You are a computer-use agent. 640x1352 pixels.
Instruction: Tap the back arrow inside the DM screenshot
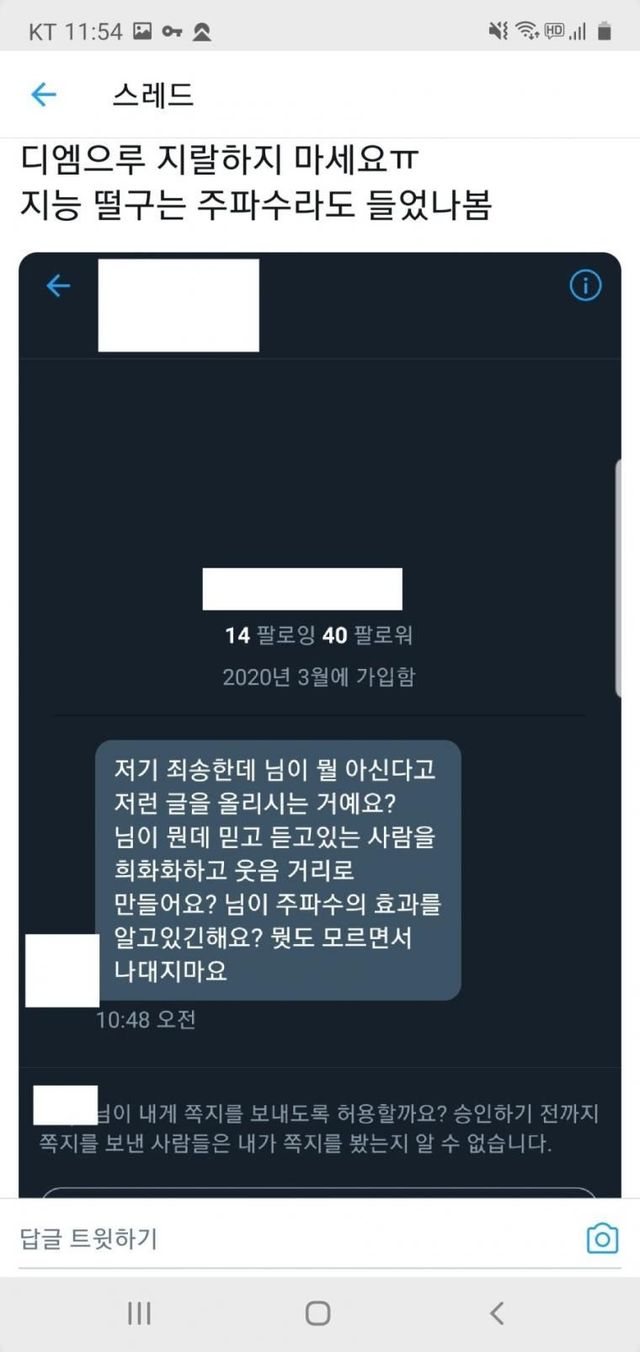tap(58, 287)
